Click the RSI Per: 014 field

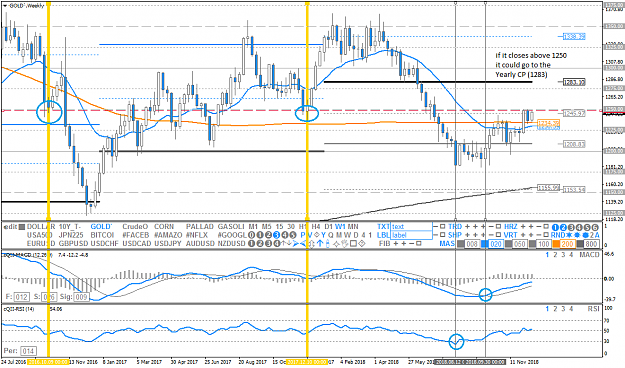pyautogui.click(x=28, y=351)
